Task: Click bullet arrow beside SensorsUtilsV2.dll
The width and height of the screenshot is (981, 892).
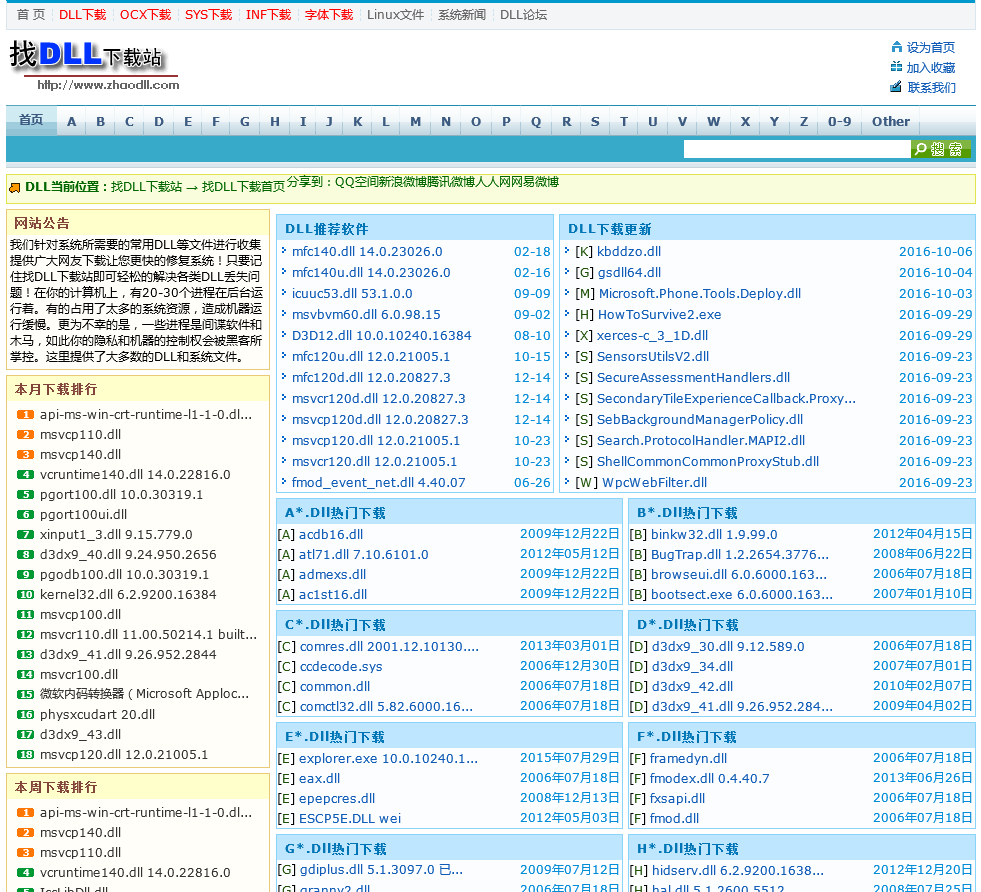Action: (x=567, y=355)
